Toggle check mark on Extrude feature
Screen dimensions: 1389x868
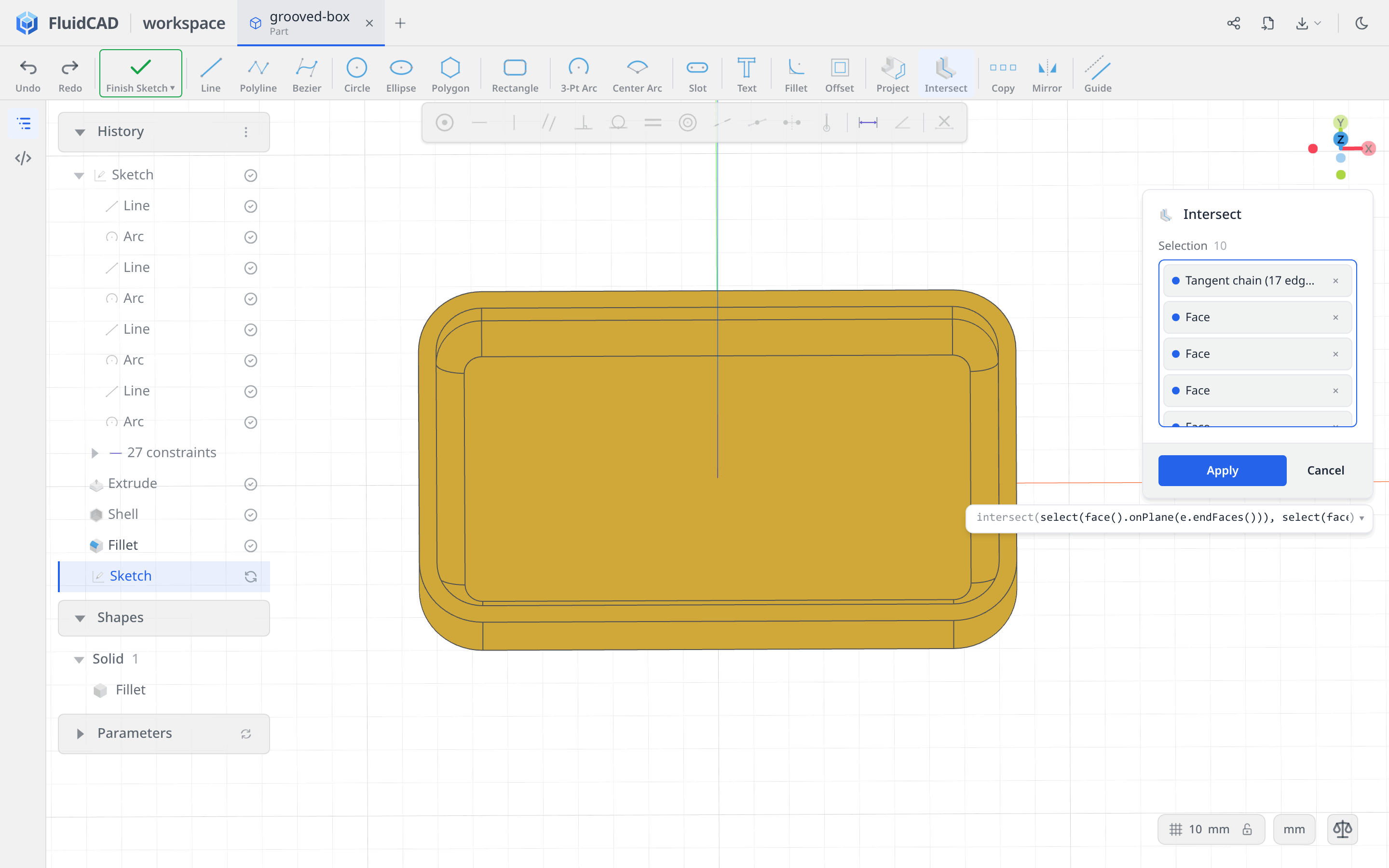click(250, 484)
